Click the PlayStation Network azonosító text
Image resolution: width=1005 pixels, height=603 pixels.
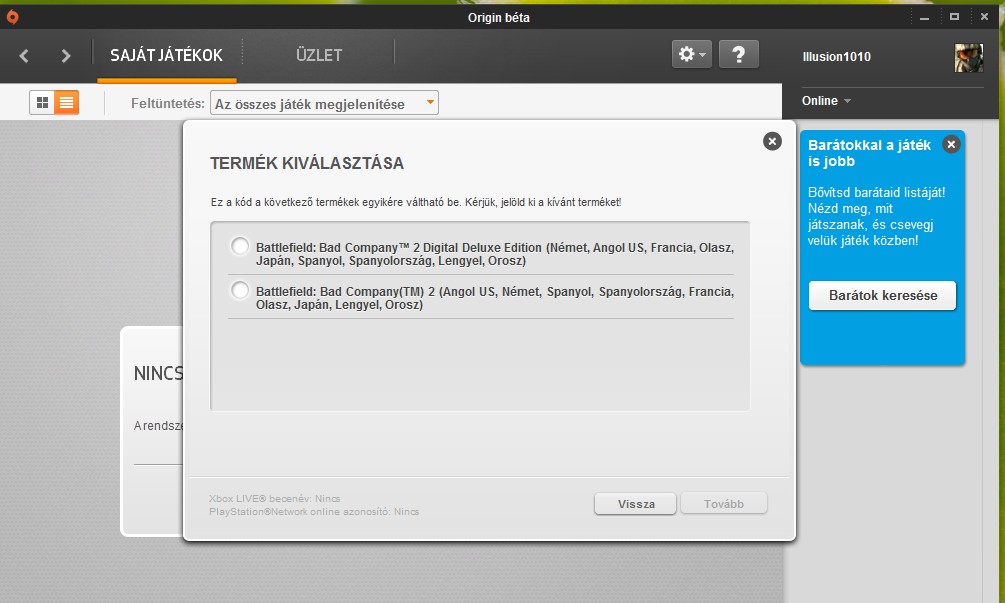[x=314, y=511]
